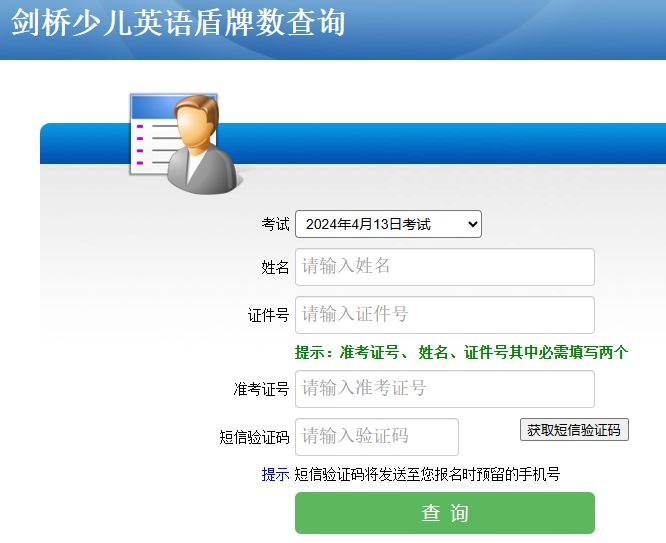Open the 考试 date dropdown

click(388, 224)
